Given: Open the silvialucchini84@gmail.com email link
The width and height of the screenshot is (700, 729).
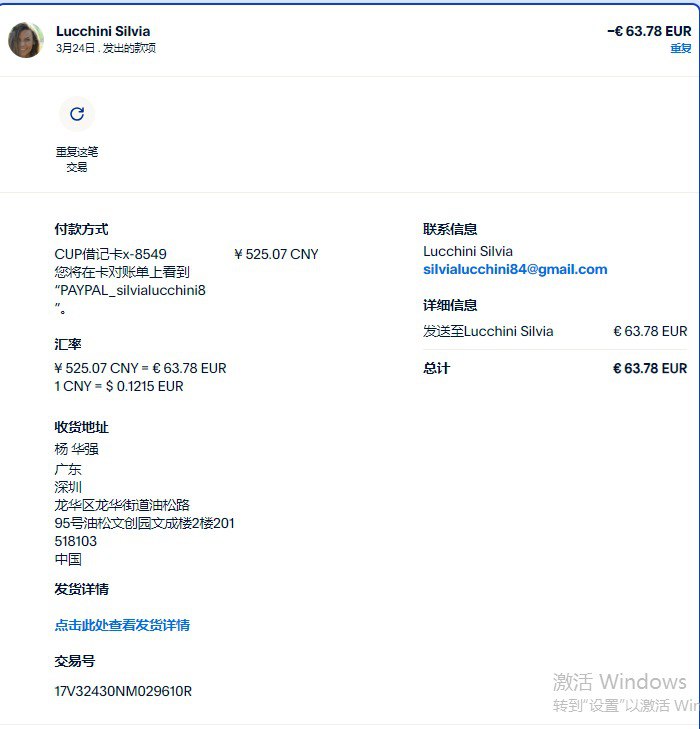Looking at the screenshot, I should [x=515, y=269].
